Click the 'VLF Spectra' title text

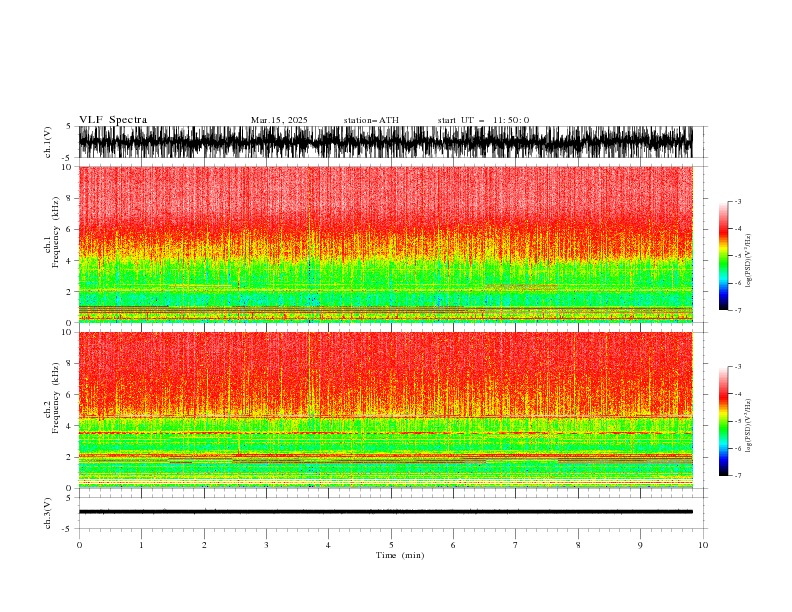[x=113, y=120]
